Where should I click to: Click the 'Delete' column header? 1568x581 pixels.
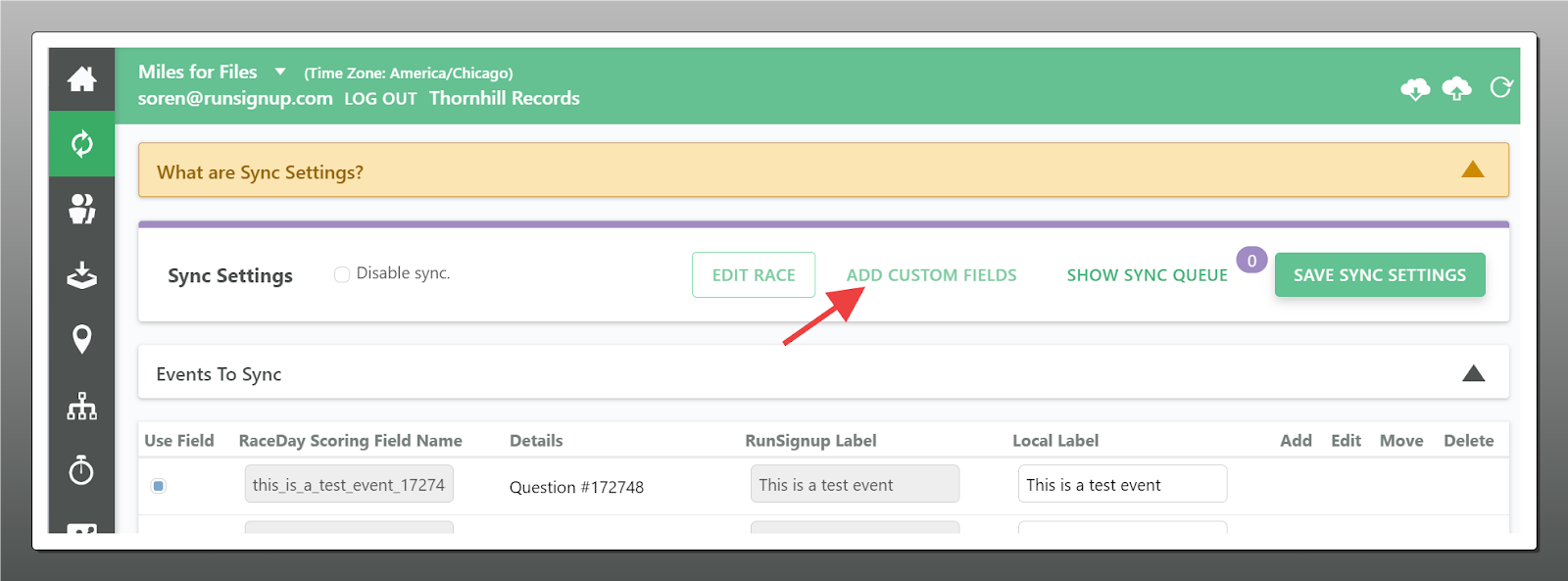click(1469, 441)
